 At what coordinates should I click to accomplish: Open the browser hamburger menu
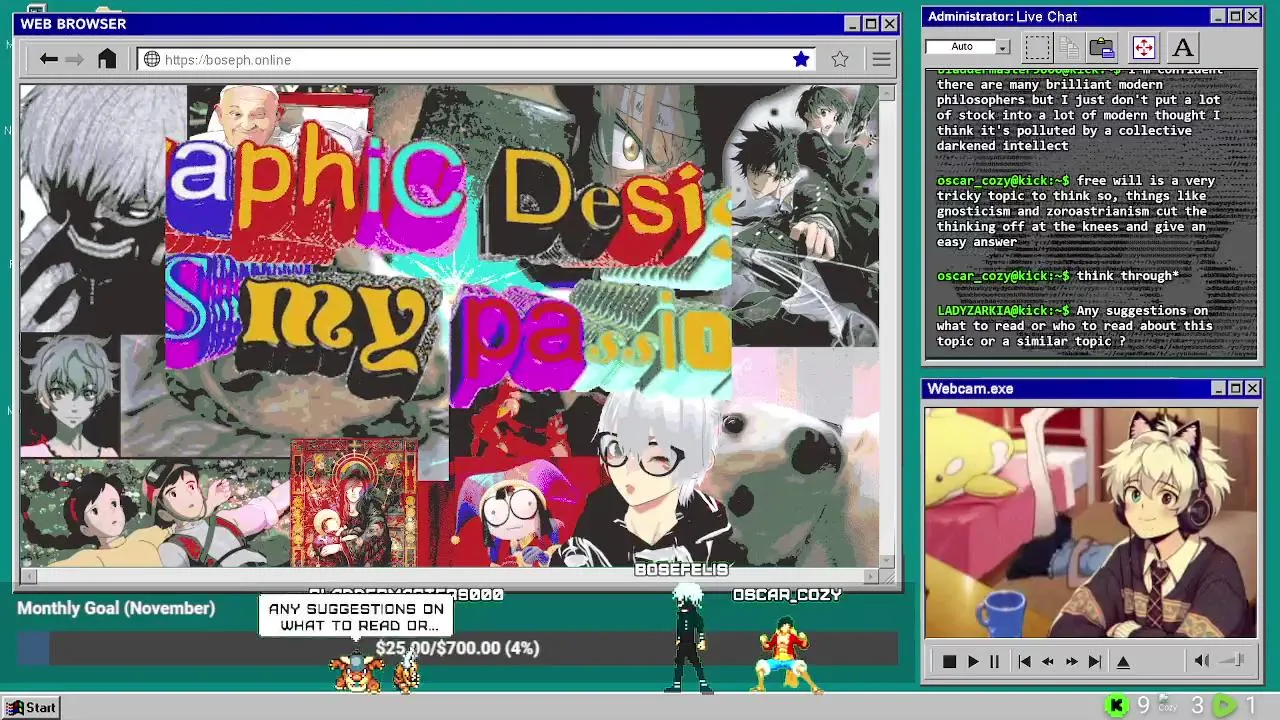tap(881, 59)
